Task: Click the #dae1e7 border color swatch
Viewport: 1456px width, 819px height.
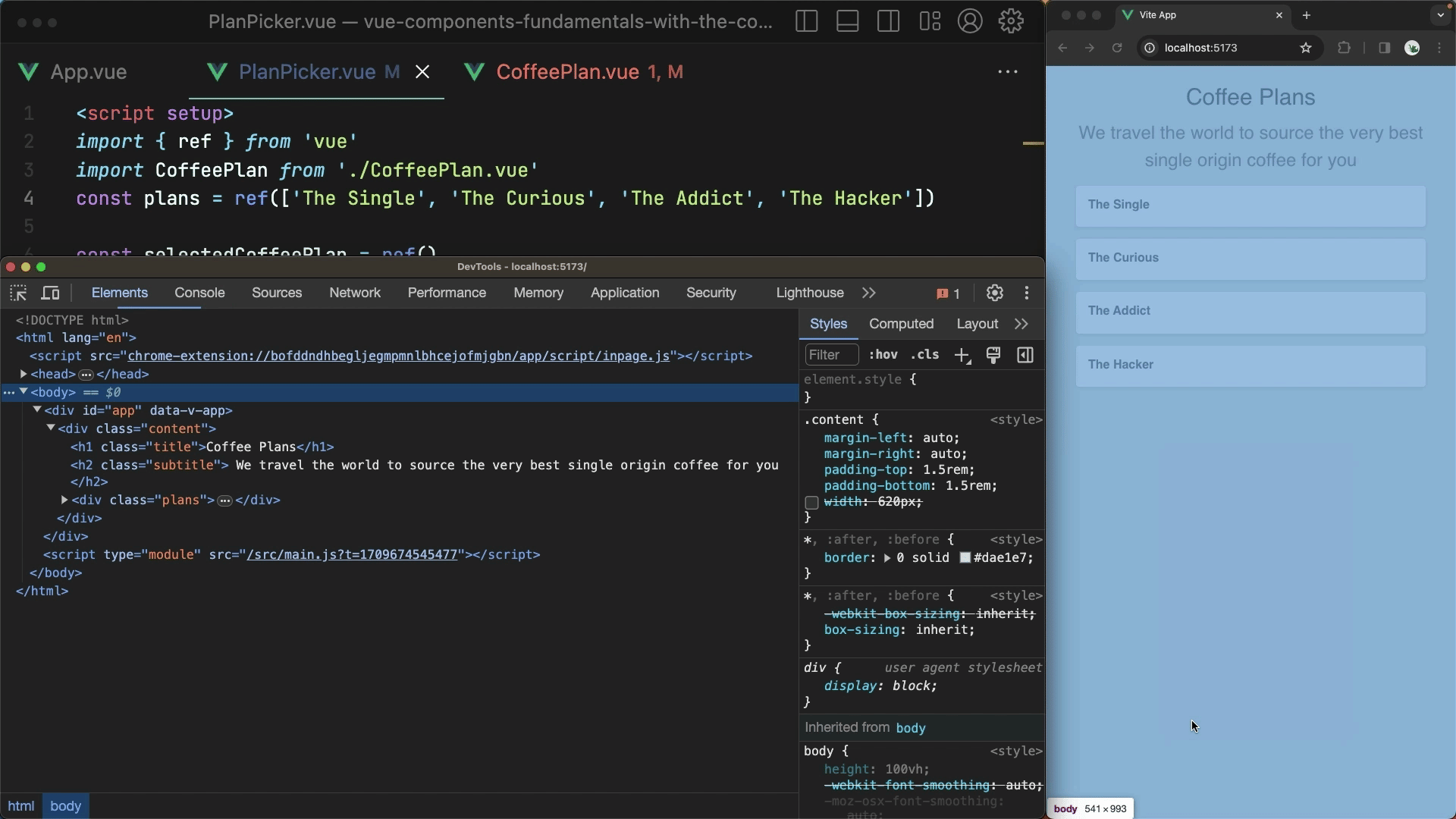Action: pos(965,557)
